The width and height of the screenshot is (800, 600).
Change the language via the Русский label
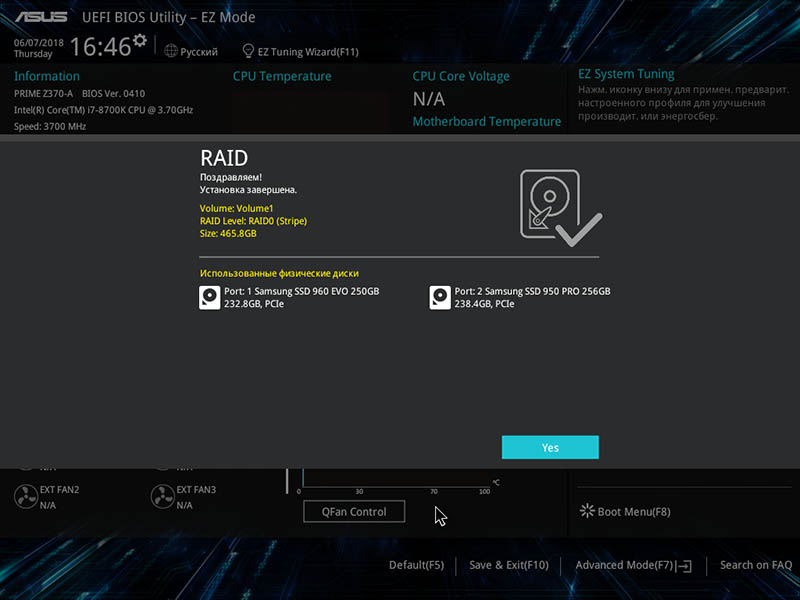tap(199, 52)
